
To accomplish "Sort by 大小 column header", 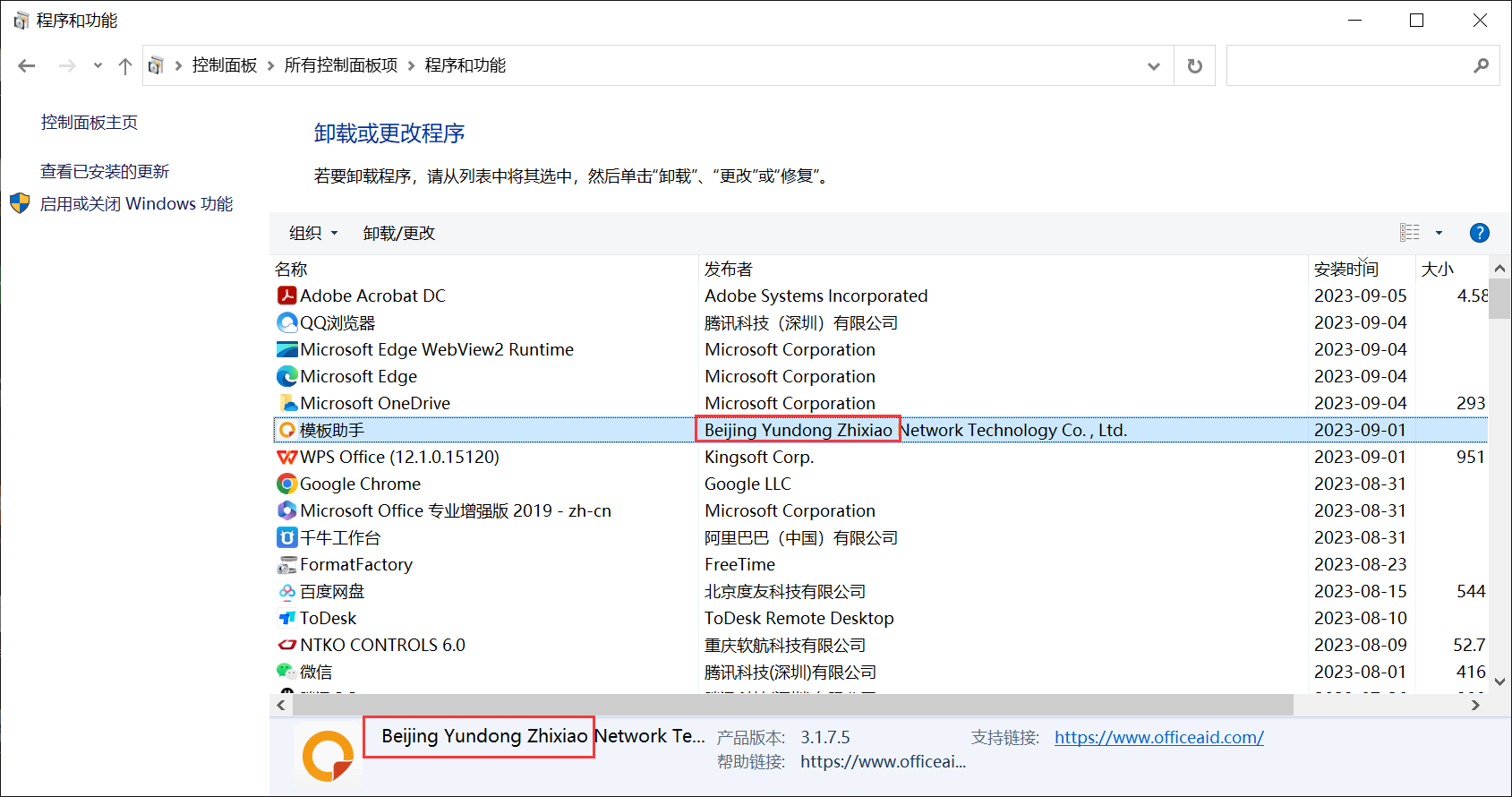I will pos(1451,269).
